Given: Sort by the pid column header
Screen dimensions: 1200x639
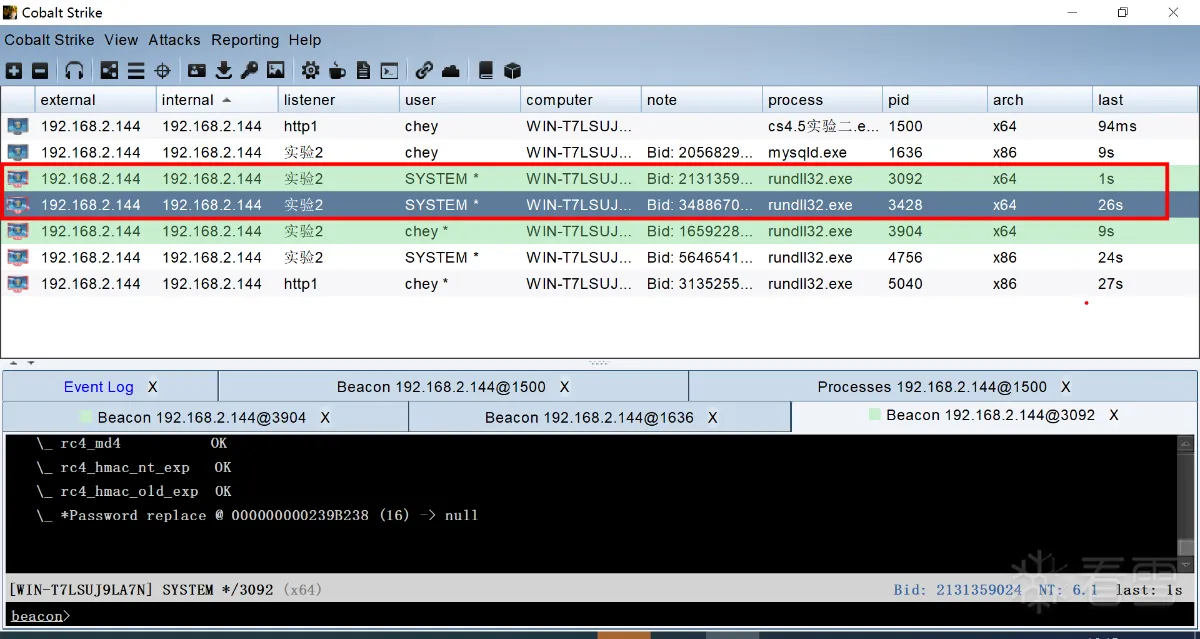Looking at the screenshot, I should tap(934, 100).
